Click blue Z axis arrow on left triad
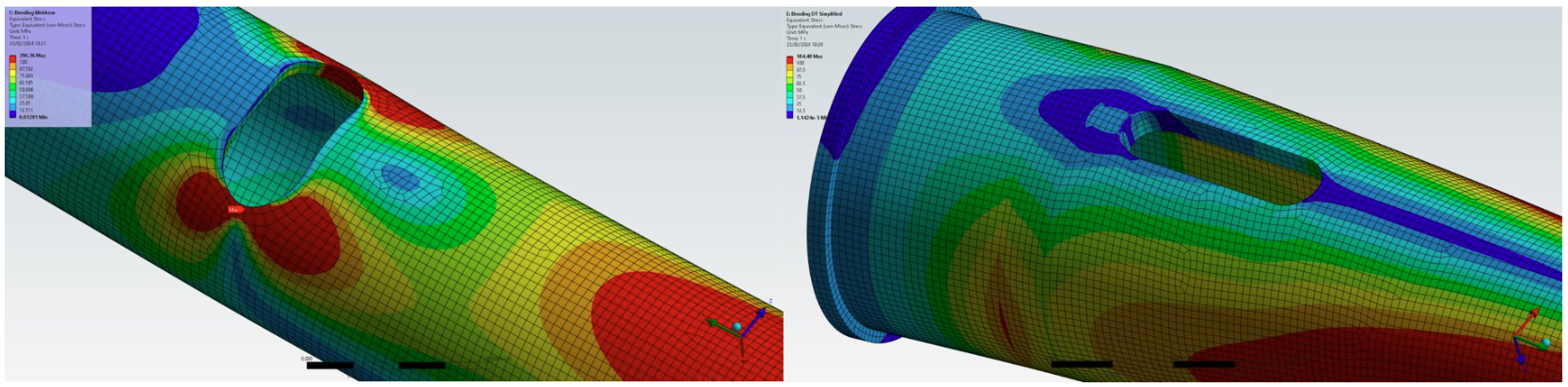 [x=760, y=312]
